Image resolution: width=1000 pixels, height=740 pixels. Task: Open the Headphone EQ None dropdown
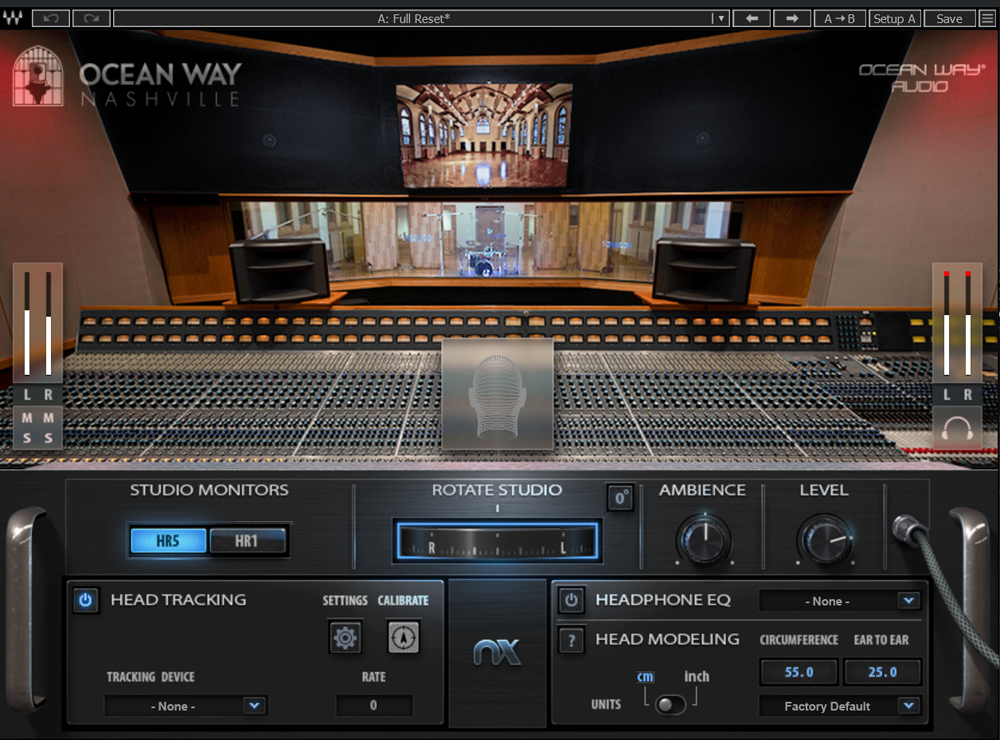click(x=840, y=601)
